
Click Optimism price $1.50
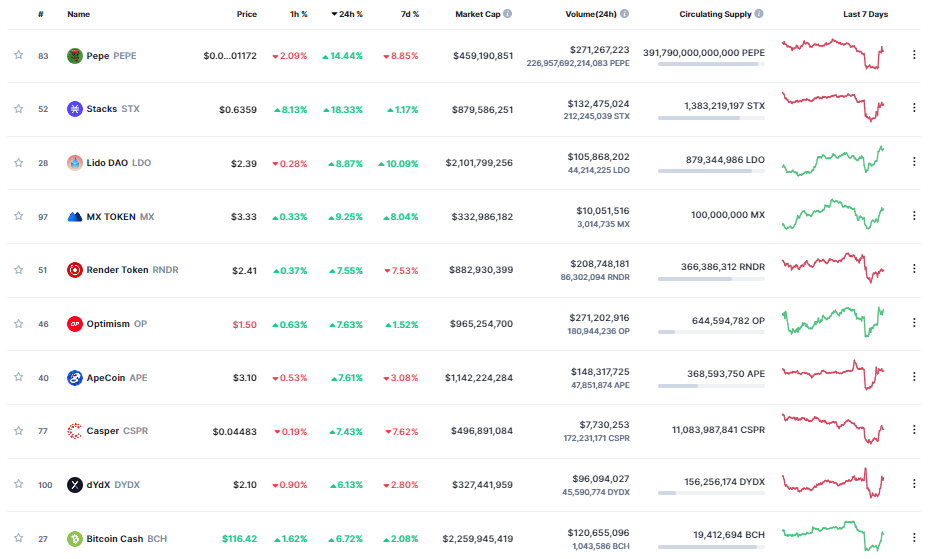click(245, 324)
